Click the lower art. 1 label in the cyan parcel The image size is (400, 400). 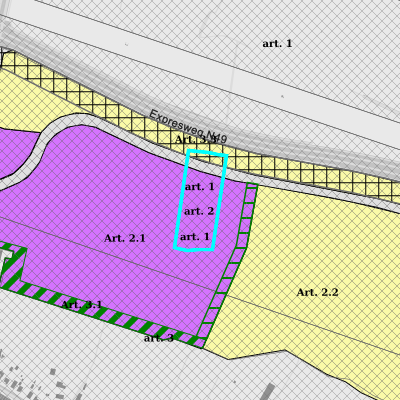pyautogui.click(x=195, y=237)
